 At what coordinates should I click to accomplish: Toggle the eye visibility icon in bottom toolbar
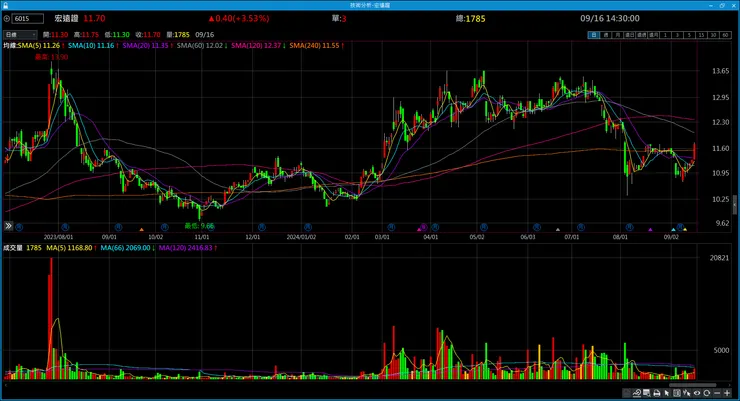697,393
